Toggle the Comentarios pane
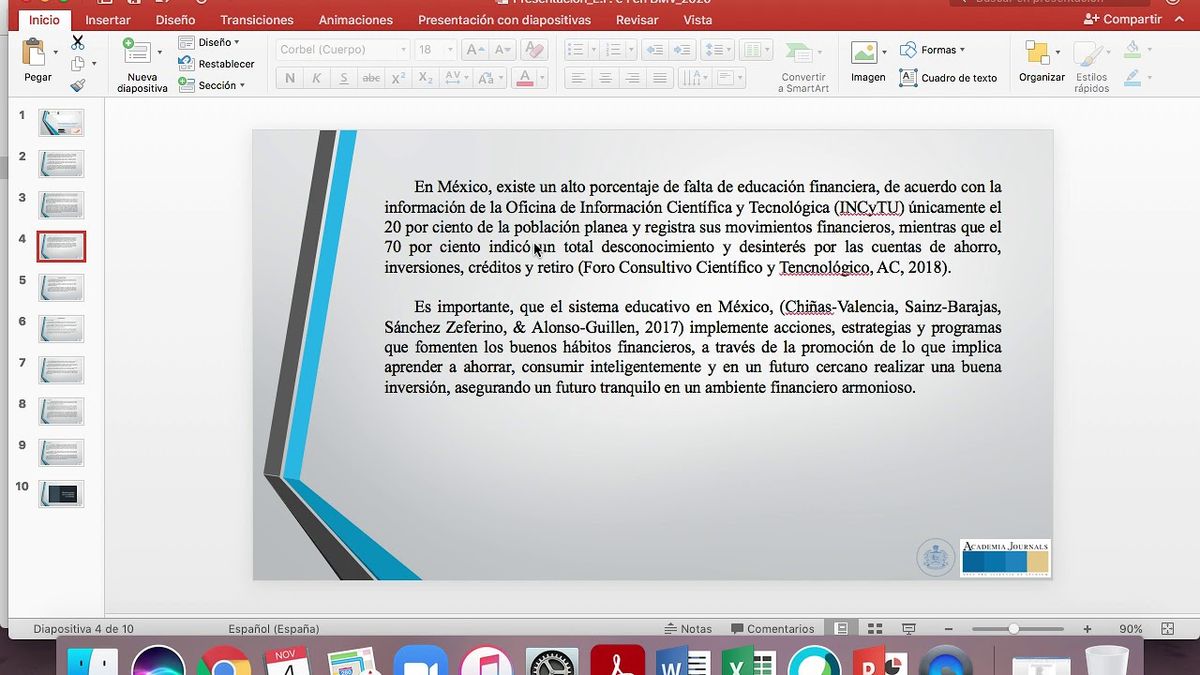 coord(772,629)
